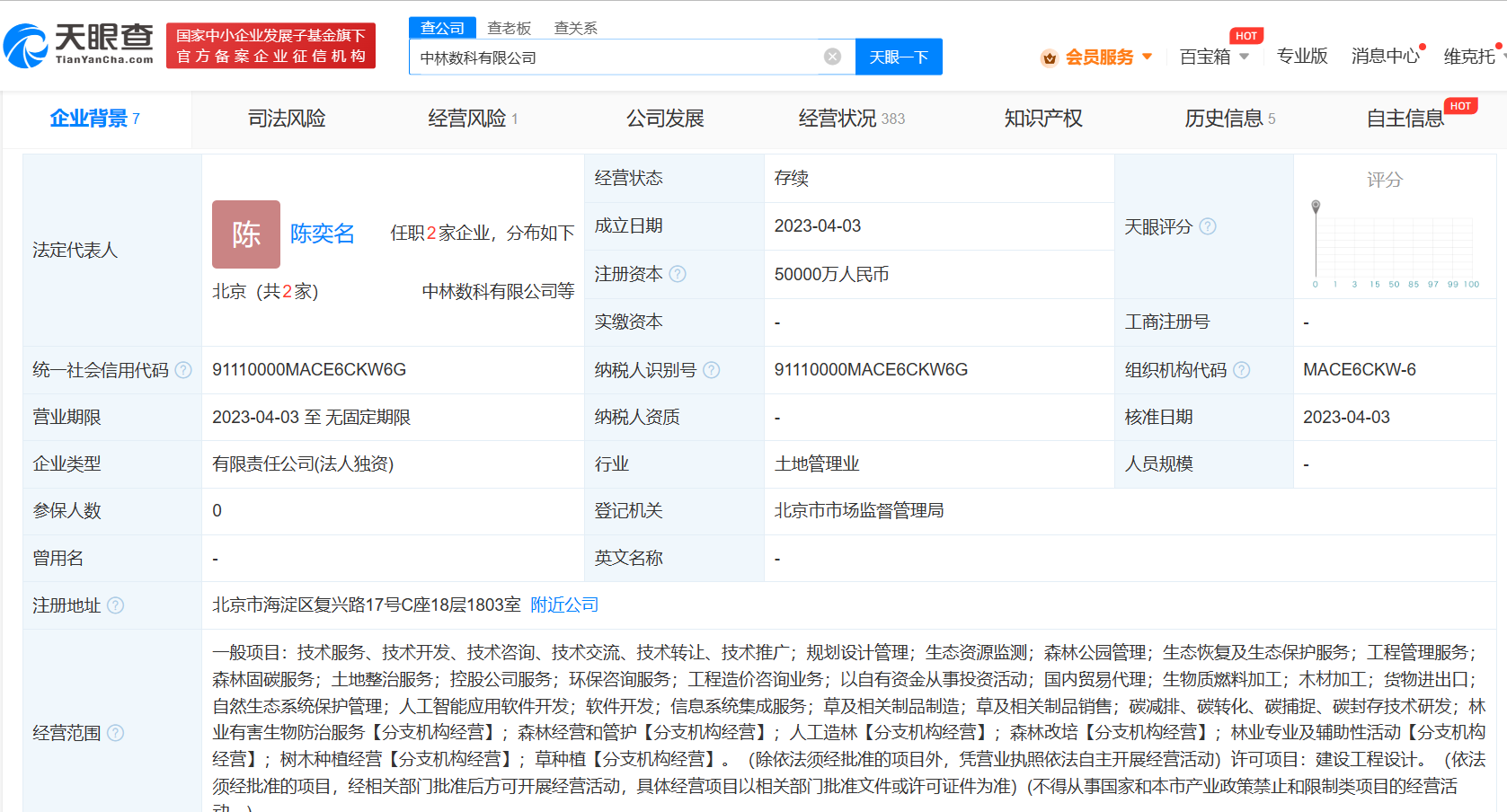Screen dimensions: 1507x812
Task: Select the 存续 business status value
Action: point(792,179)
